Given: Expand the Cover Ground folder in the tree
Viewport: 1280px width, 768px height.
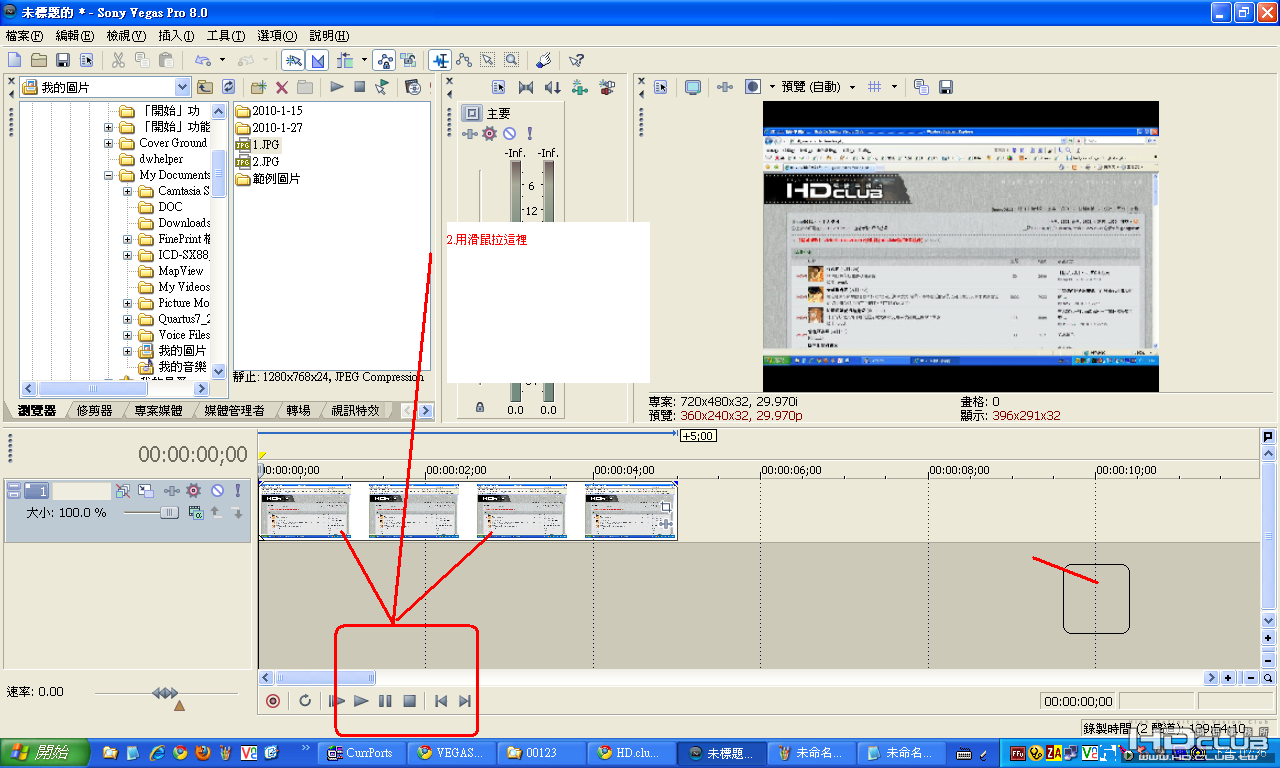Looking at the screenshot, I should [109, 143].
